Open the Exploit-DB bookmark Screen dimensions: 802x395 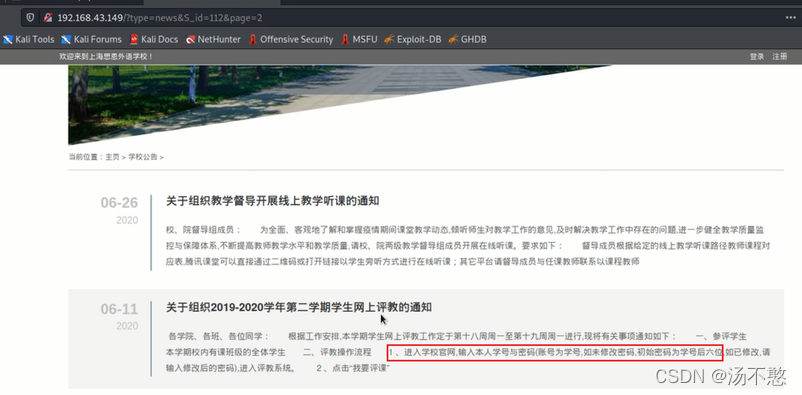(413, 39)
